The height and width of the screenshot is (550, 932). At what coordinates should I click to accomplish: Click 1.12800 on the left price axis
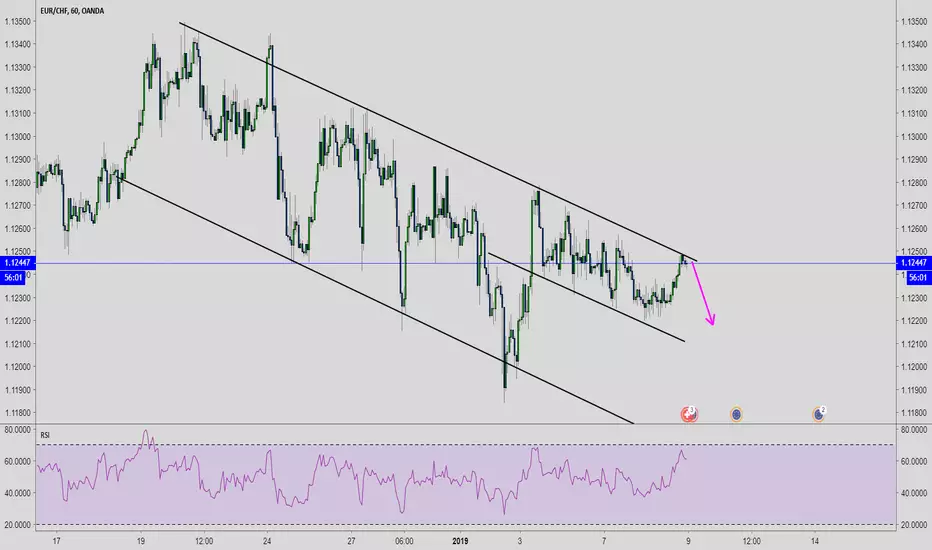tap(18, 183)
